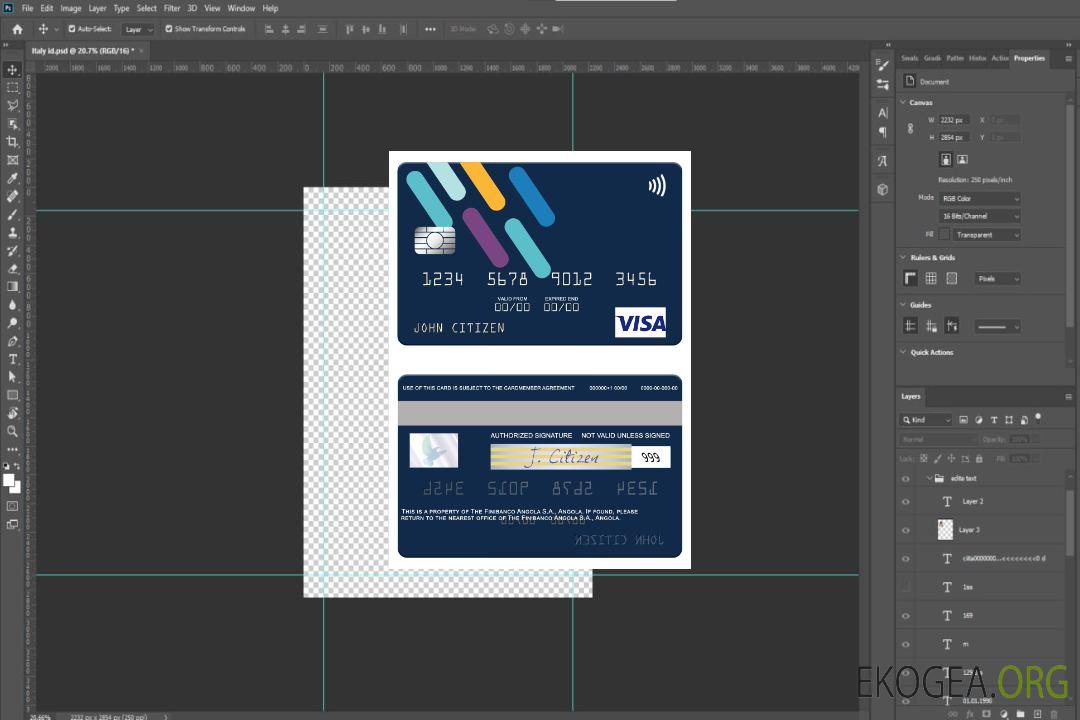Screen dimensions: 1080x720
Task: Set canvas to landscape orientation
Action: point(962,159)
